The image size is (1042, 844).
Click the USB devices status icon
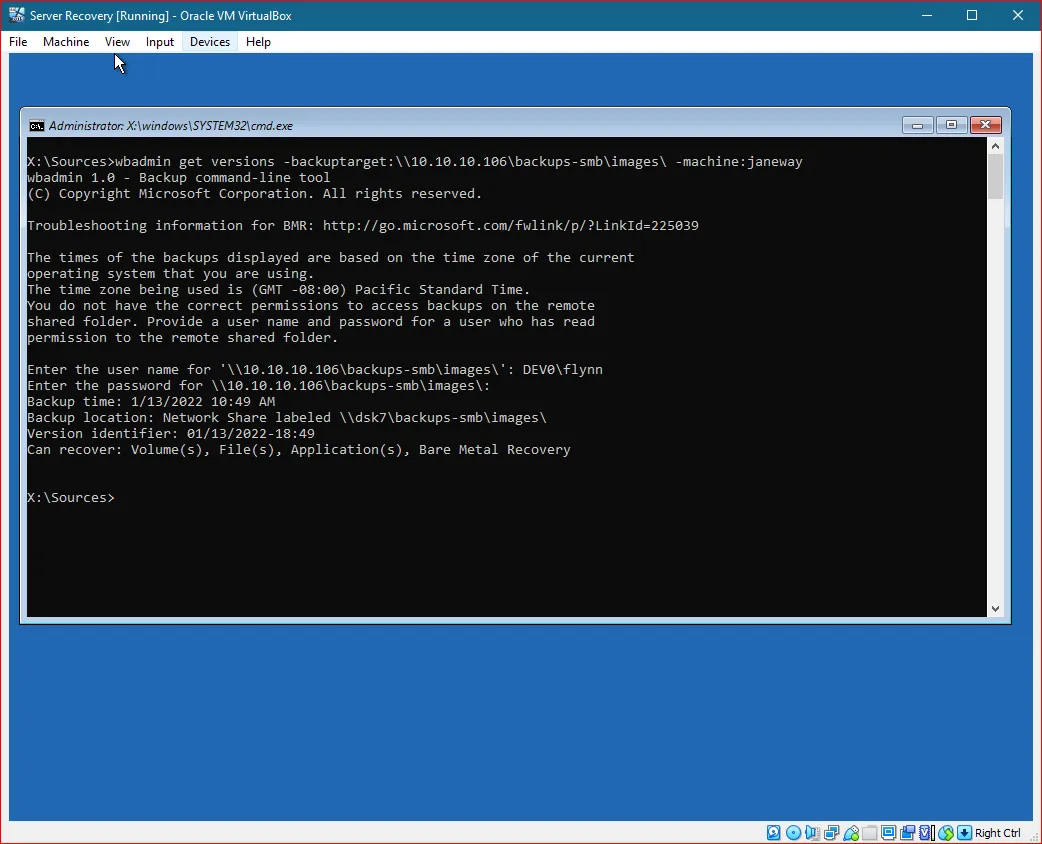point(850,832)
